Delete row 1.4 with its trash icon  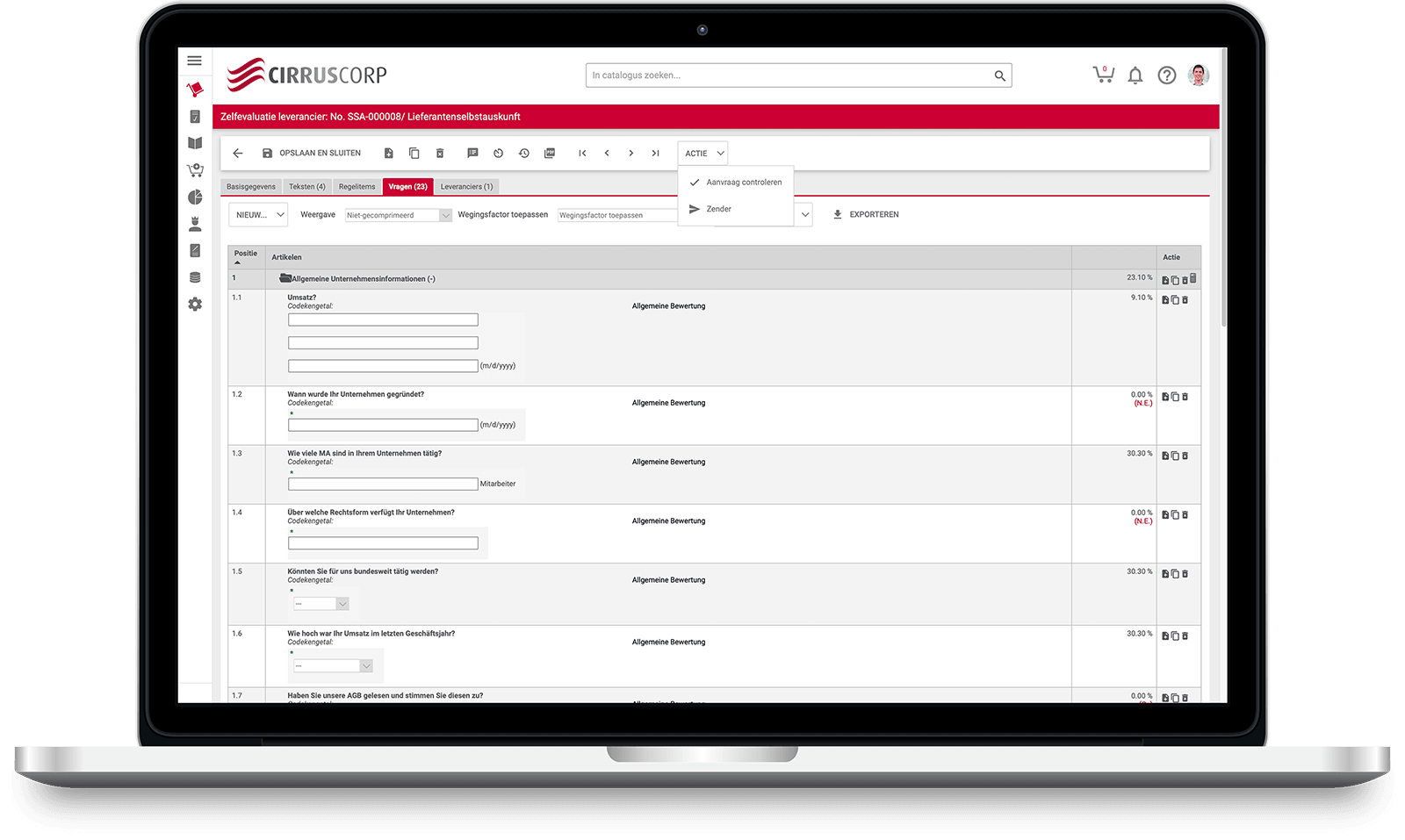(1185, 514)
